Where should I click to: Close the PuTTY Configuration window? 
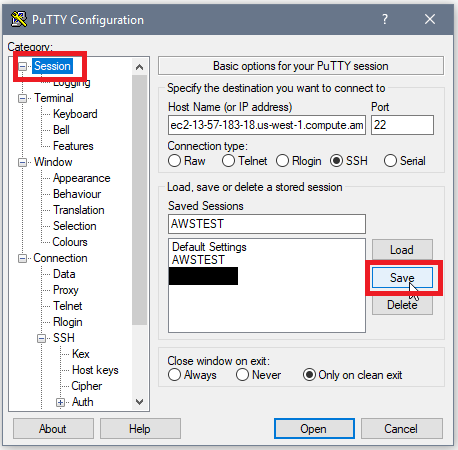pyautogui.click(x=430, y=19)
